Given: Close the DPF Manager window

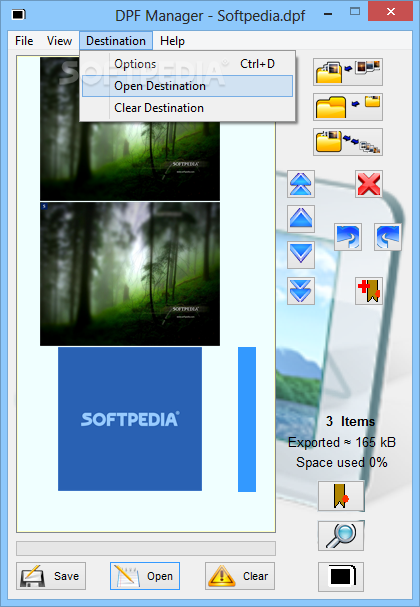Looking at the screenshot, I should [391, 12].
